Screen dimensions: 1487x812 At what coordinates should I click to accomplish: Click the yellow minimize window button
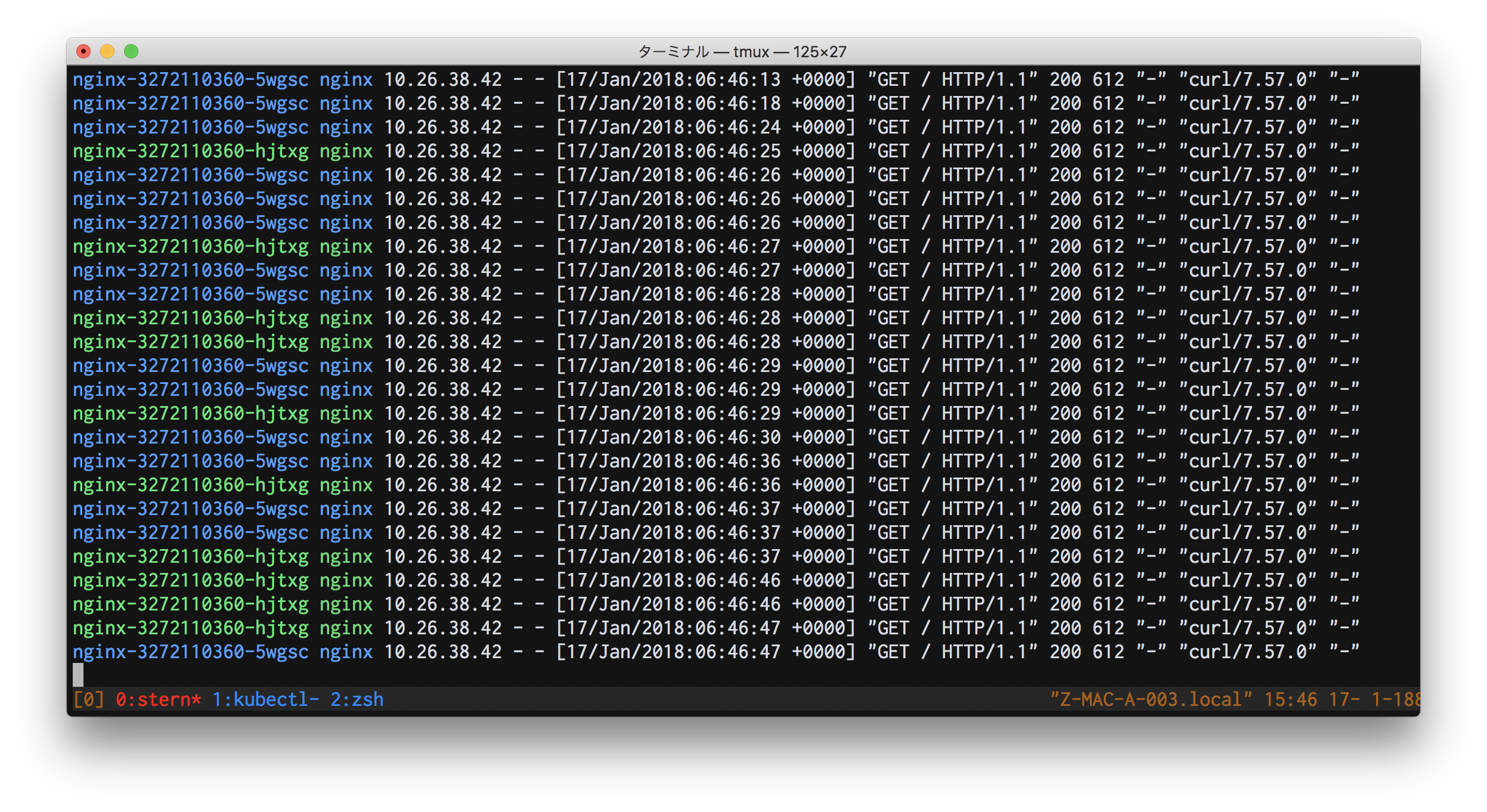pyautogui.click(x=107, y=52)
